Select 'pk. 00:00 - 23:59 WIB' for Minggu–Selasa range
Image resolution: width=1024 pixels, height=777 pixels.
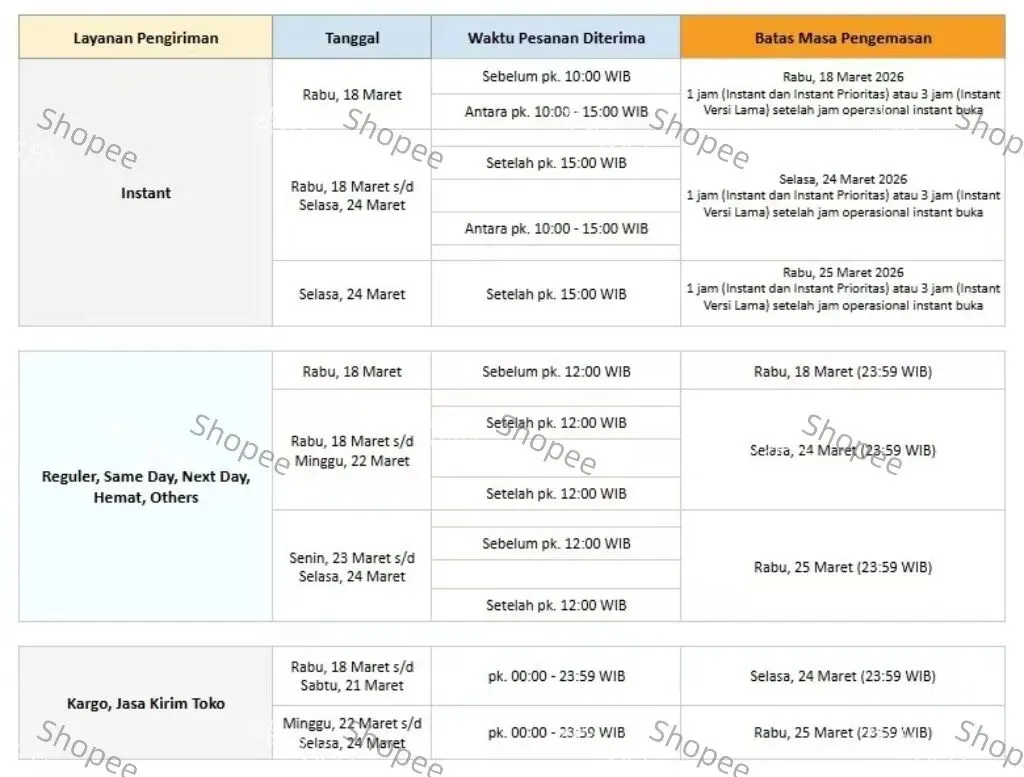coord(556,733)
